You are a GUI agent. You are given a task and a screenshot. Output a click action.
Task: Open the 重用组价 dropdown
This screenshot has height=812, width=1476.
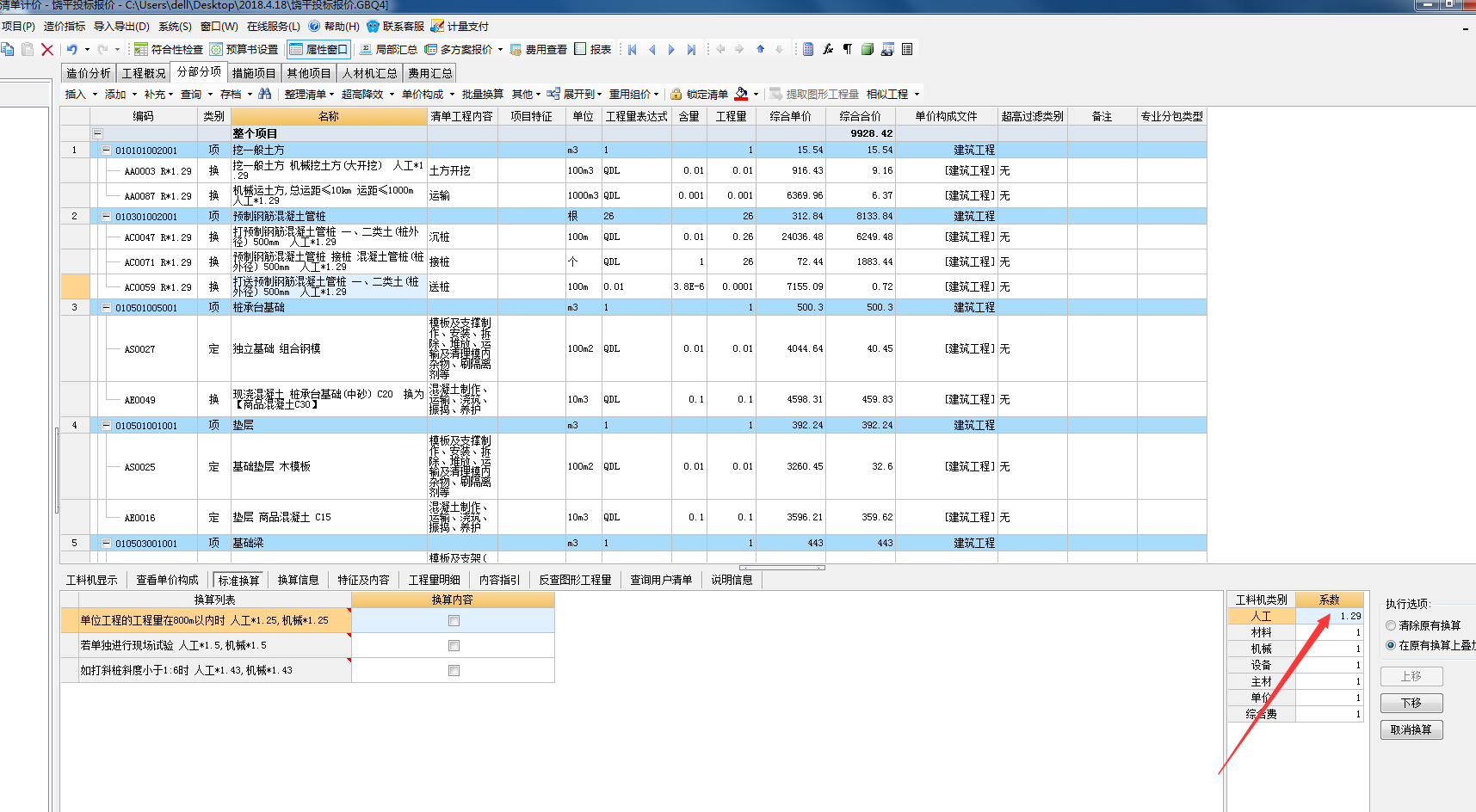click(x=634, y=94)
